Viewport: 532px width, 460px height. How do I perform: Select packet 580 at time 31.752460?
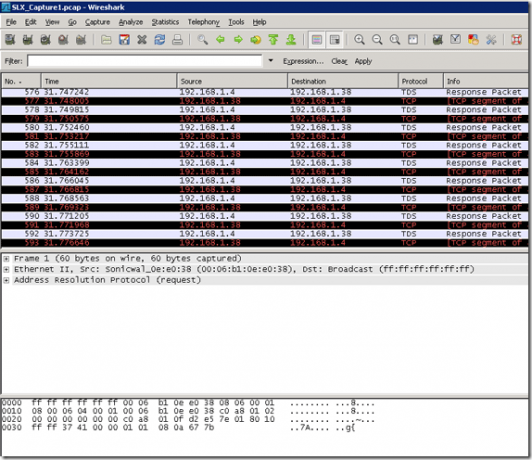tap(265, 128)
